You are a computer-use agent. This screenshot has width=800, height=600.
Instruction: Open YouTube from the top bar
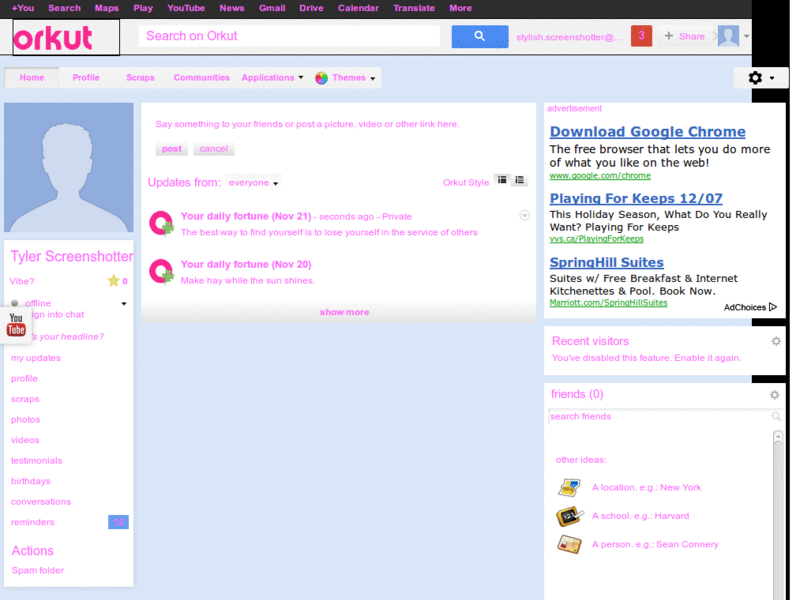pyautogui.click(x=186, y=8)
